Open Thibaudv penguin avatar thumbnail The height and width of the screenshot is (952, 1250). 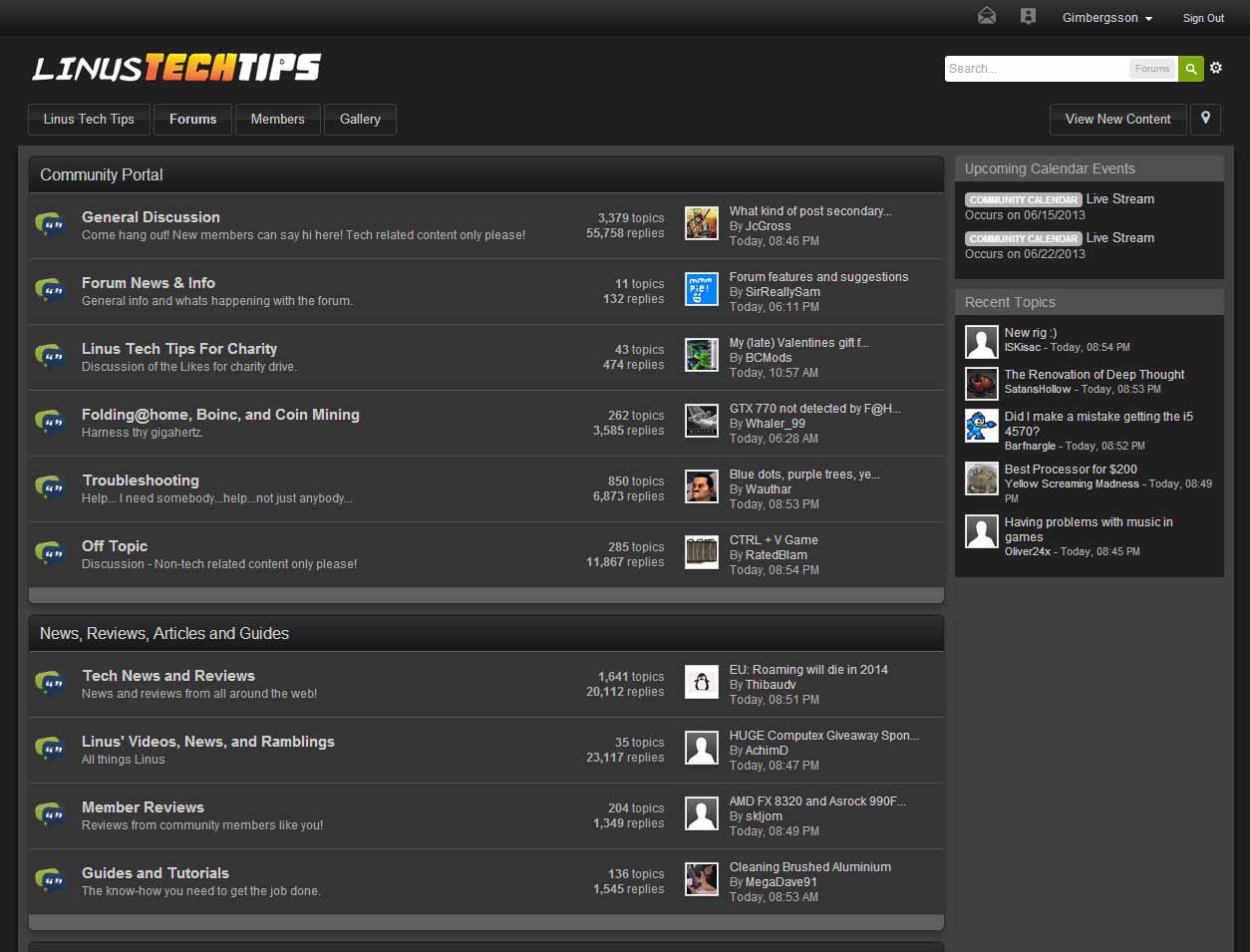tap(702, 682)
